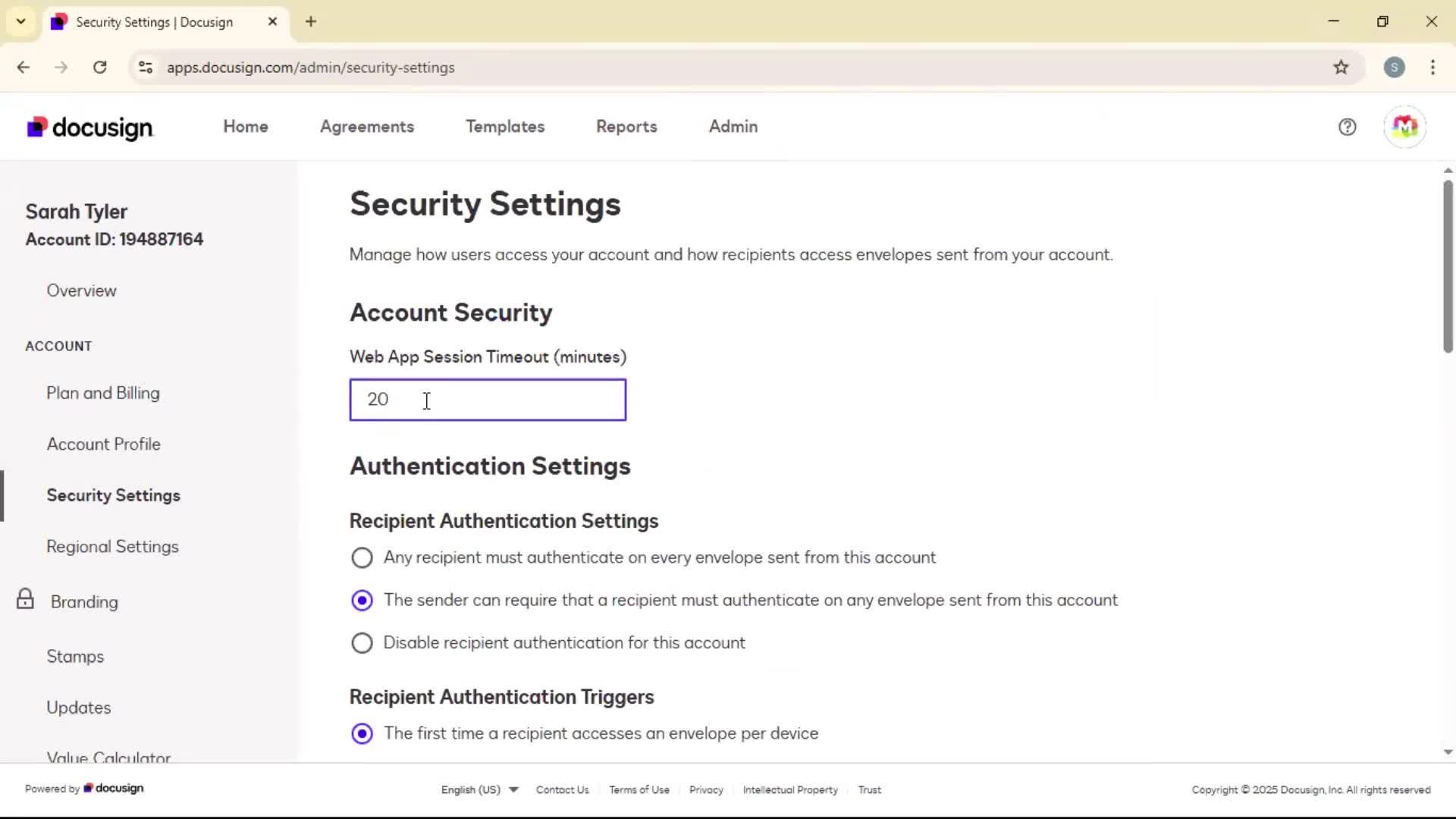Image resolution: width=1456 pixels, height=819 pixels.
Task: Click the page vertical scrollbar thumb
Action: (1448, 265)
